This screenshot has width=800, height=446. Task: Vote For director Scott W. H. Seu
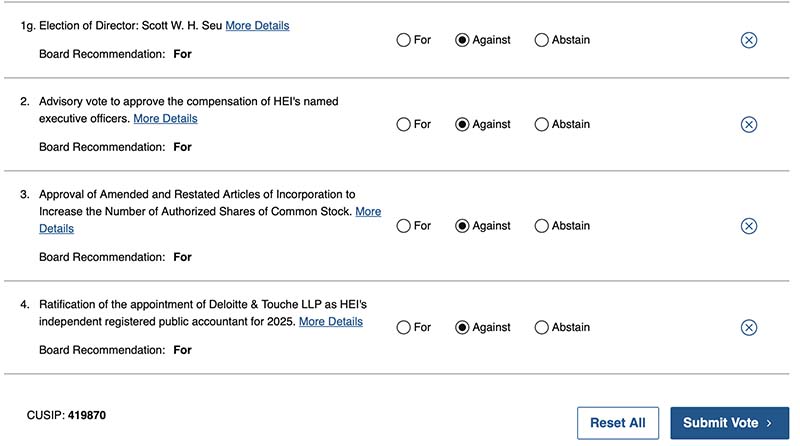tap(404, 40)
